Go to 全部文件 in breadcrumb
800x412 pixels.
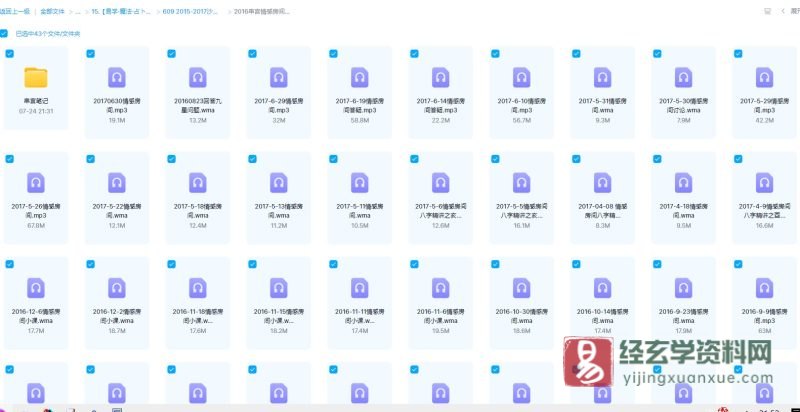(x=54, y=9)
